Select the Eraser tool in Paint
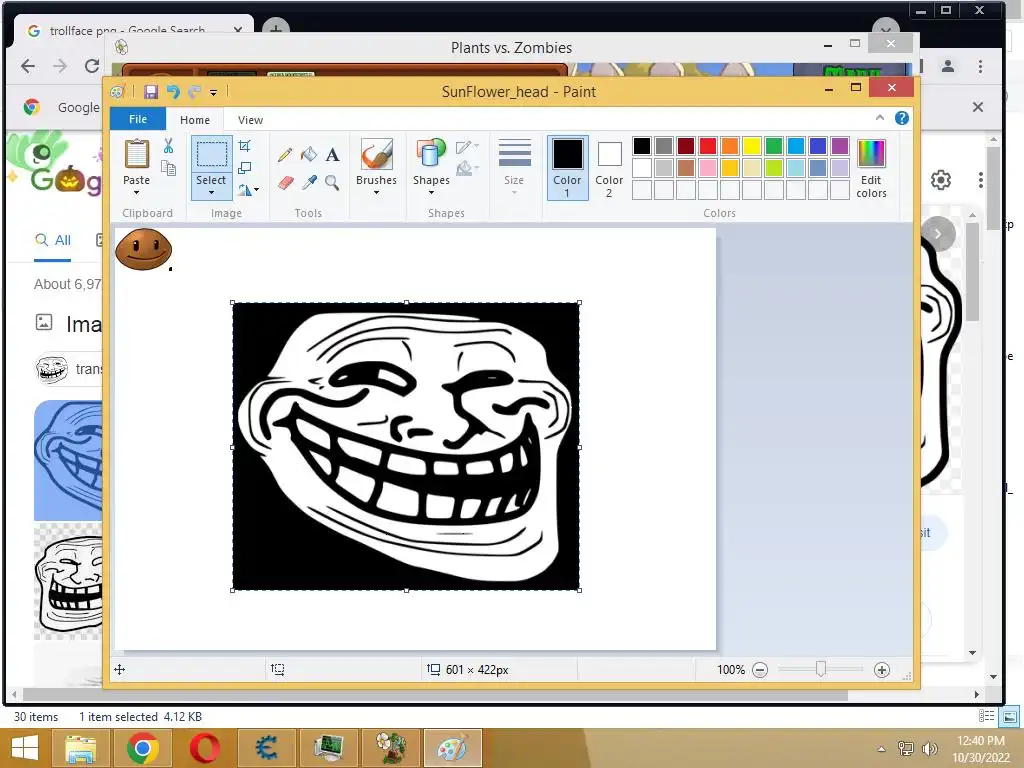The image size is (1024, 768). tap(285, 182)
